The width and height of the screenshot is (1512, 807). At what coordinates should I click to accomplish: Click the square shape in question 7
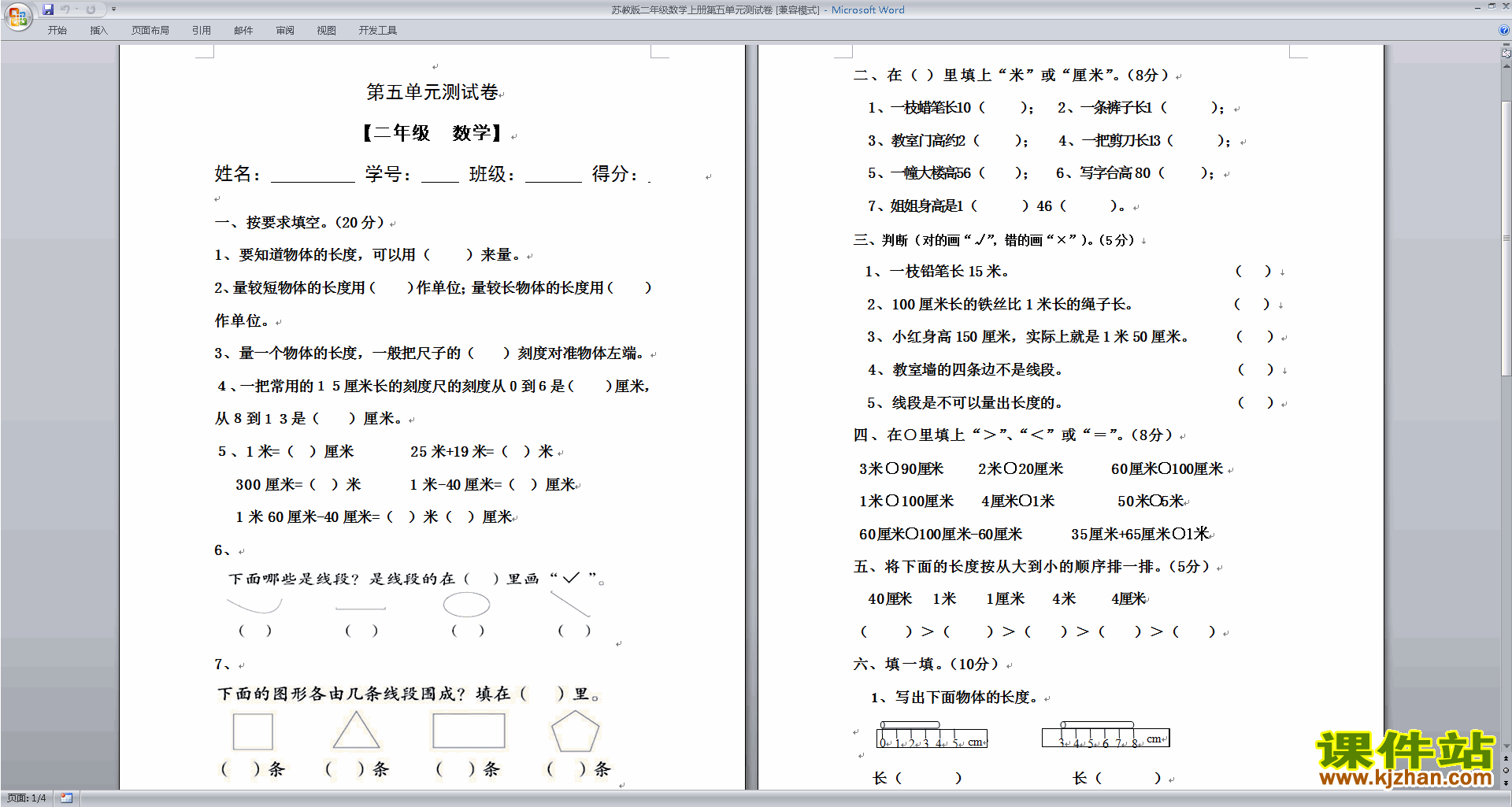tap(253, 731)
